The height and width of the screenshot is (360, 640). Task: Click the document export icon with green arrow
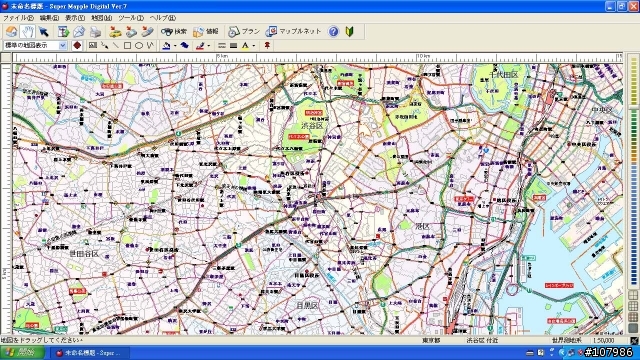click(64, 31)
